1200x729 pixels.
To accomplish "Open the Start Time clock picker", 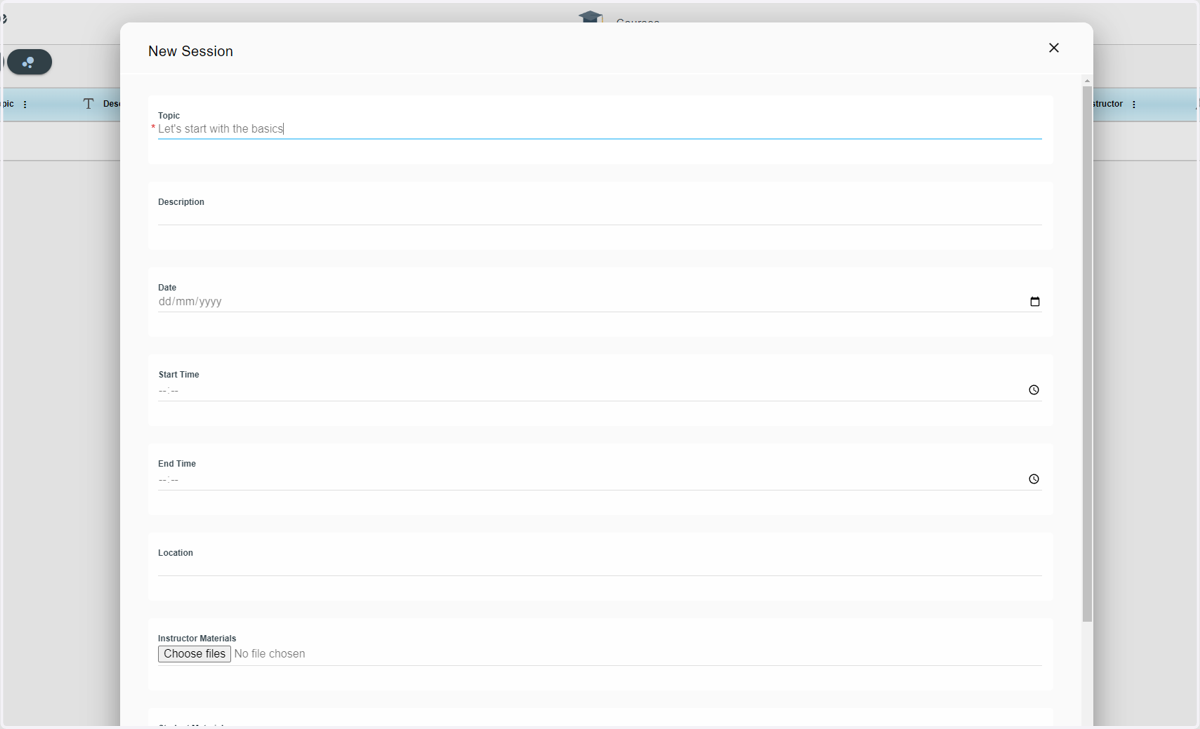I will (x=1034, y=390).
